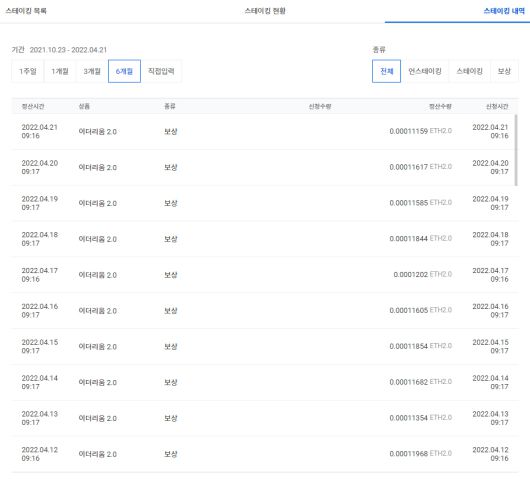Image resolution: width=530 pixels, height=479 pixels.
Task: Select amount 0.00011617 ETH2.0
Action: coord(420,167)
